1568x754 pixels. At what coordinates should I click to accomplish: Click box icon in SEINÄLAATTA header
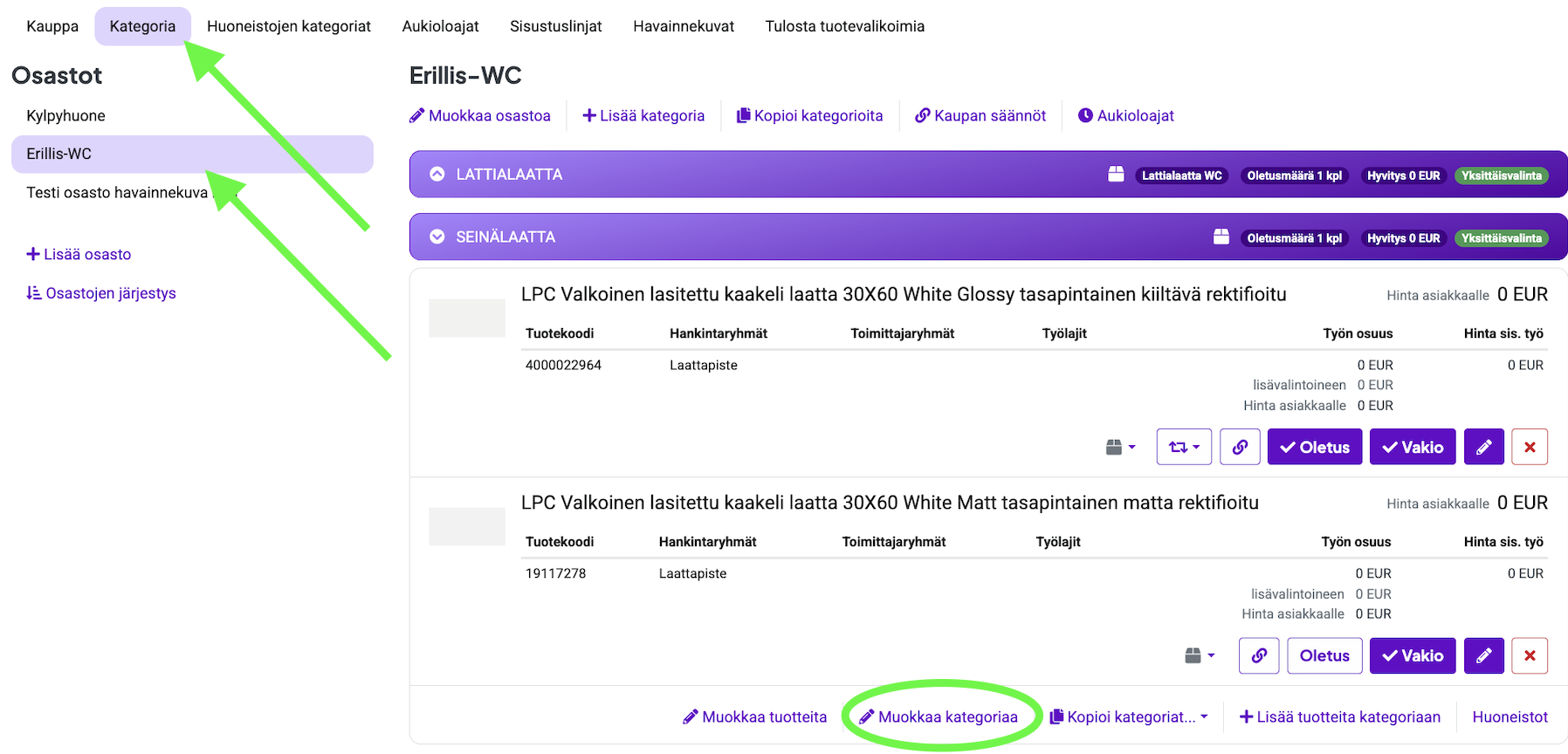pos(1221,237)
